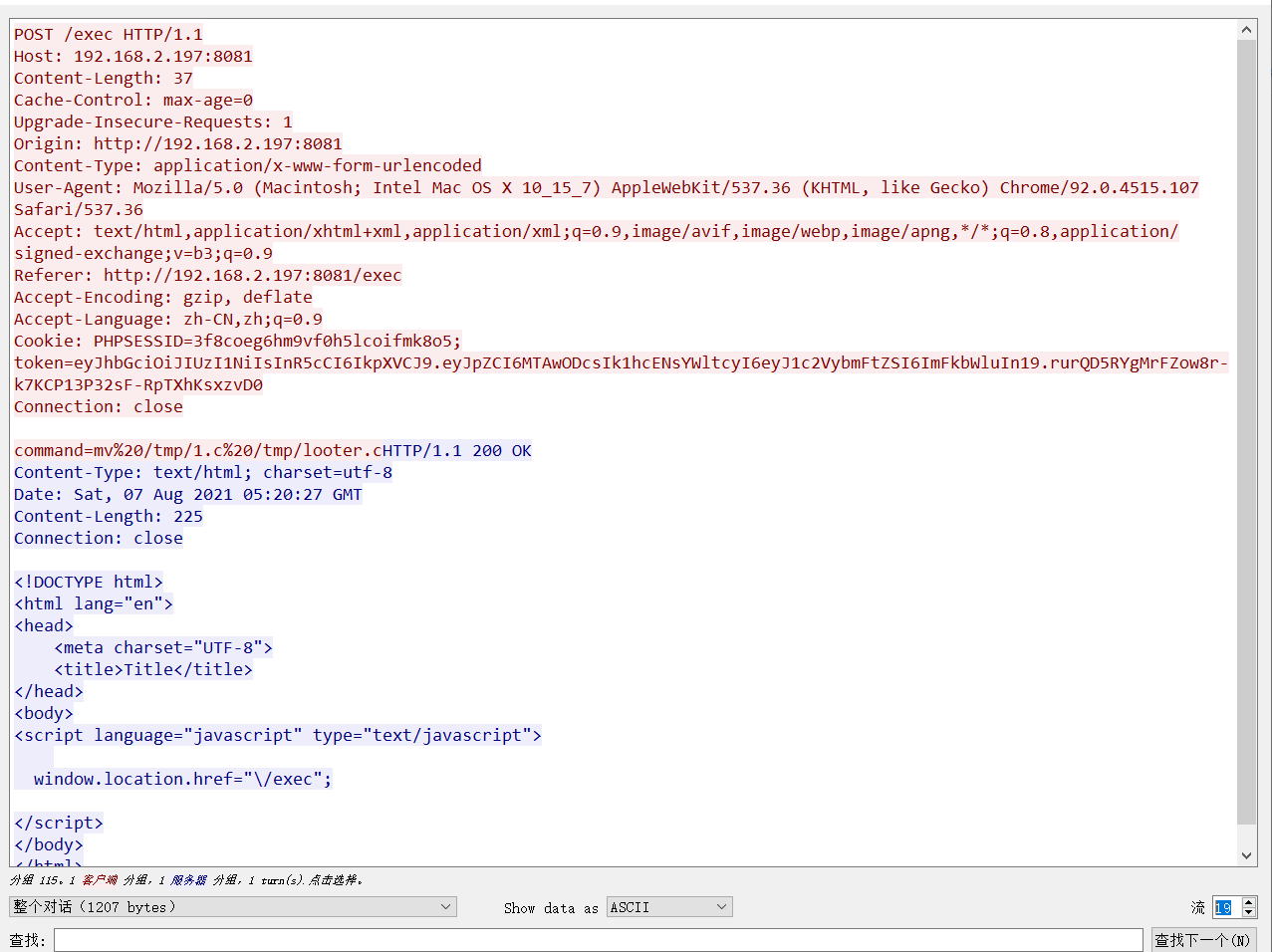The image size is (1272, 952).
Task: Click the 'Upgrade-Insecure-Requests: 1' line
Action: pyautogui.click(x=153, y=121)
